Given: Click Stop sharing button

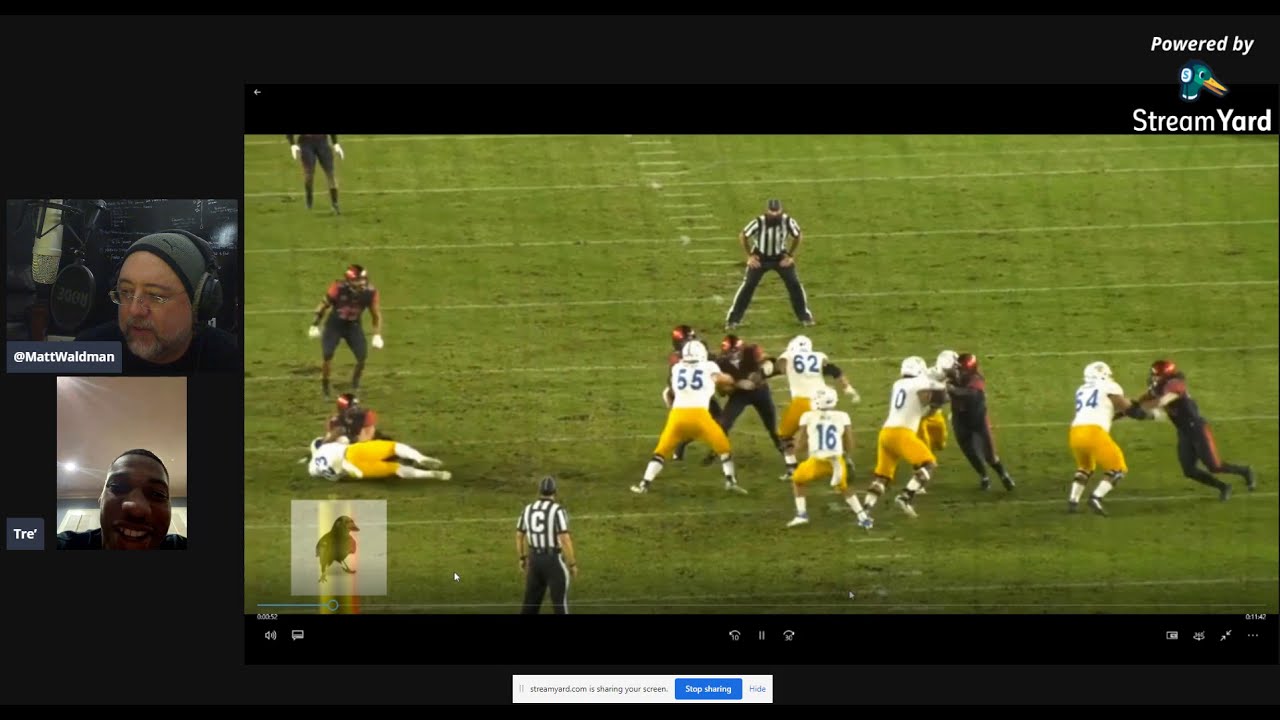Looking at the screenshot, I should [x=708, y=689].
